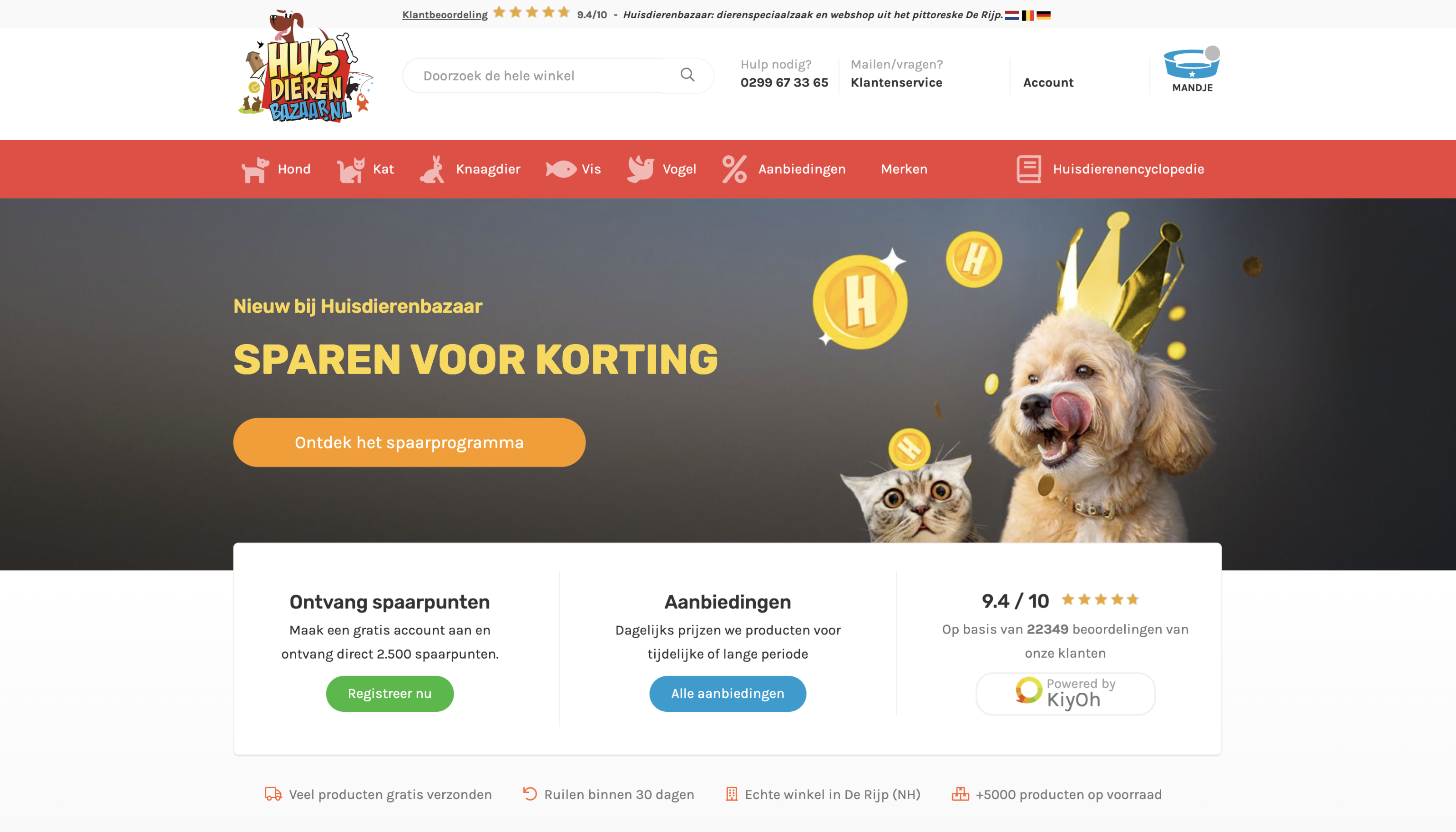Select the Dutch flag icon
The height and width of the screenshot is (832, 1456).
click(x=1011, y=15)
